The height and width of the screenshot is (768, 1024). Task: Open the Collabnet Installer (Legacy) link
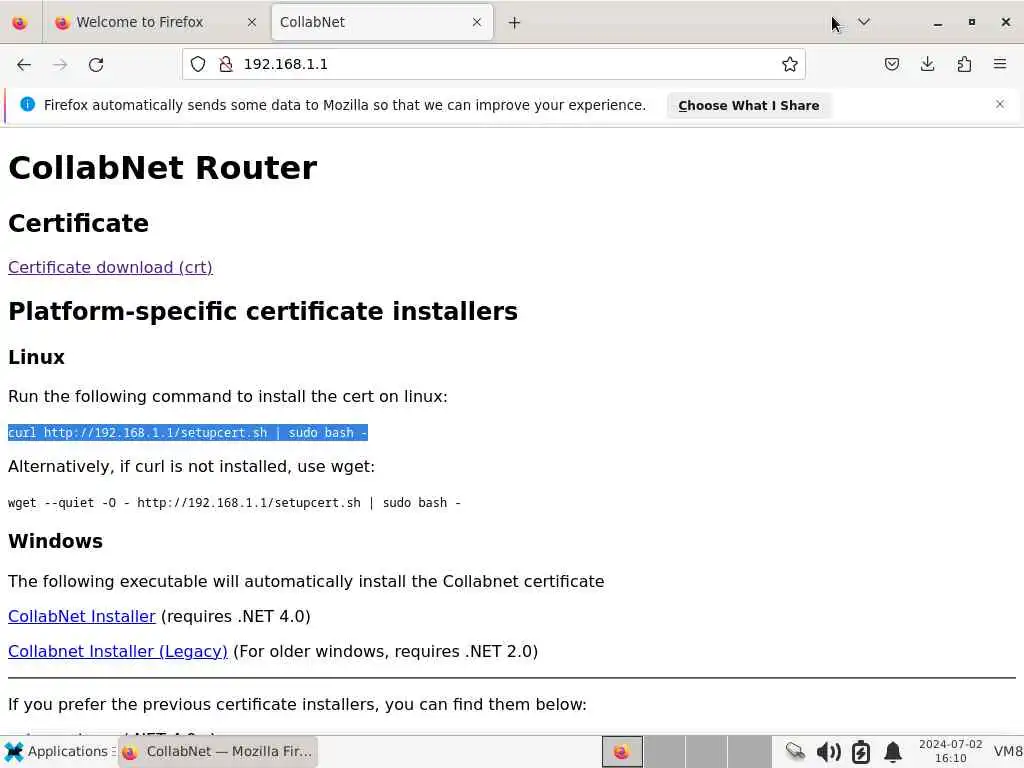(x=118, y=652)
